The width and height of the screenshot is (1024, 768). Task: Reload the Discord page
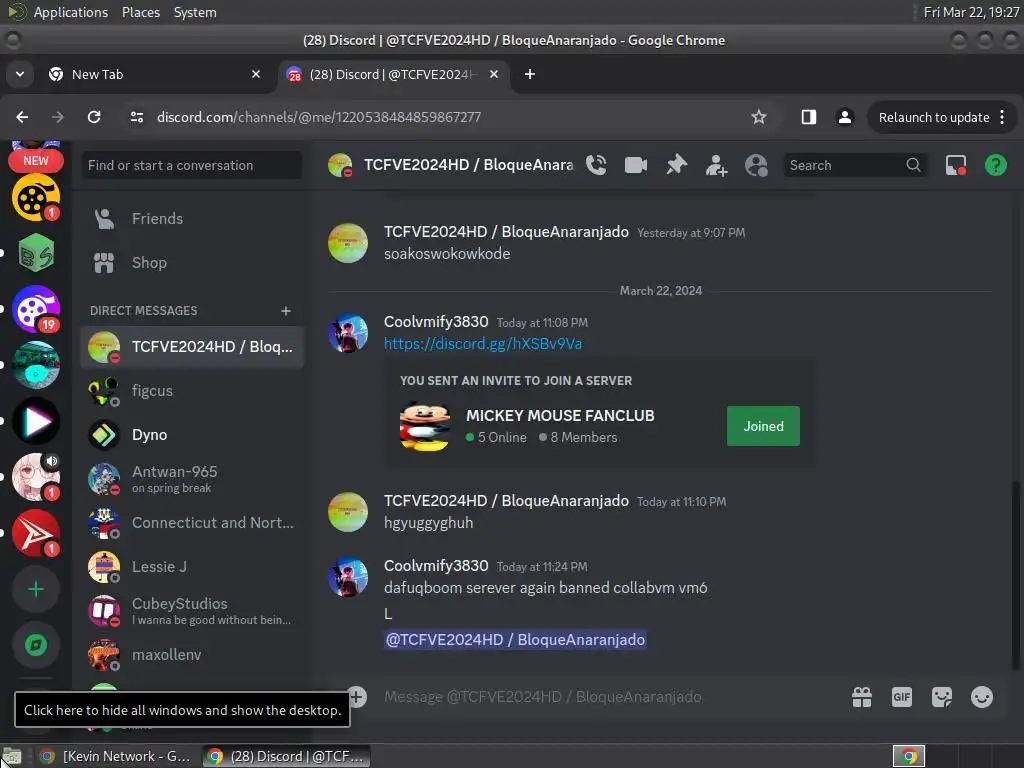click(94, 117)
